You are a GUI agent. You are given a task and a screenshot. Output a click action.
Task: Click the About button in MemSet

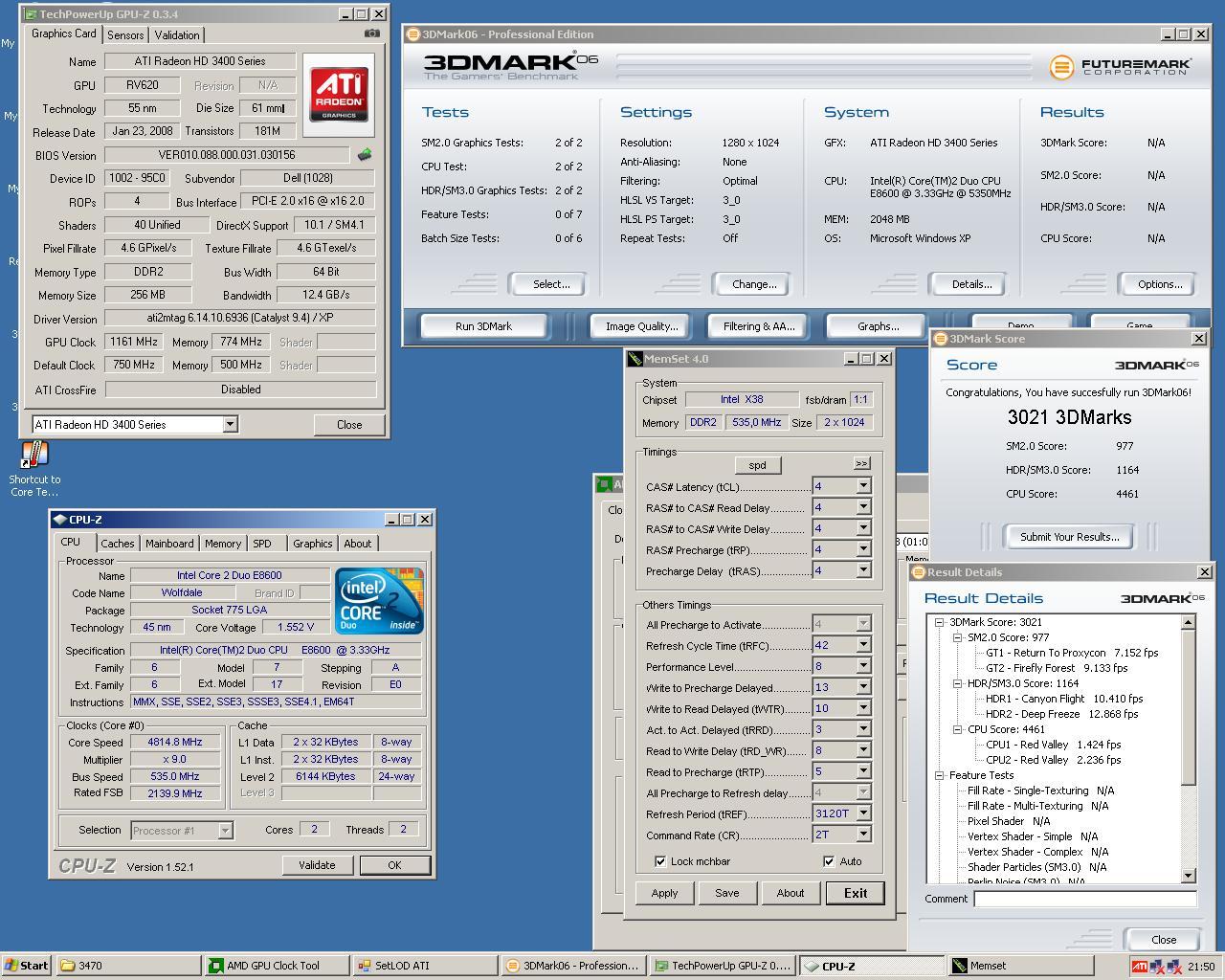pyautogui.click(x=791, y=893)
